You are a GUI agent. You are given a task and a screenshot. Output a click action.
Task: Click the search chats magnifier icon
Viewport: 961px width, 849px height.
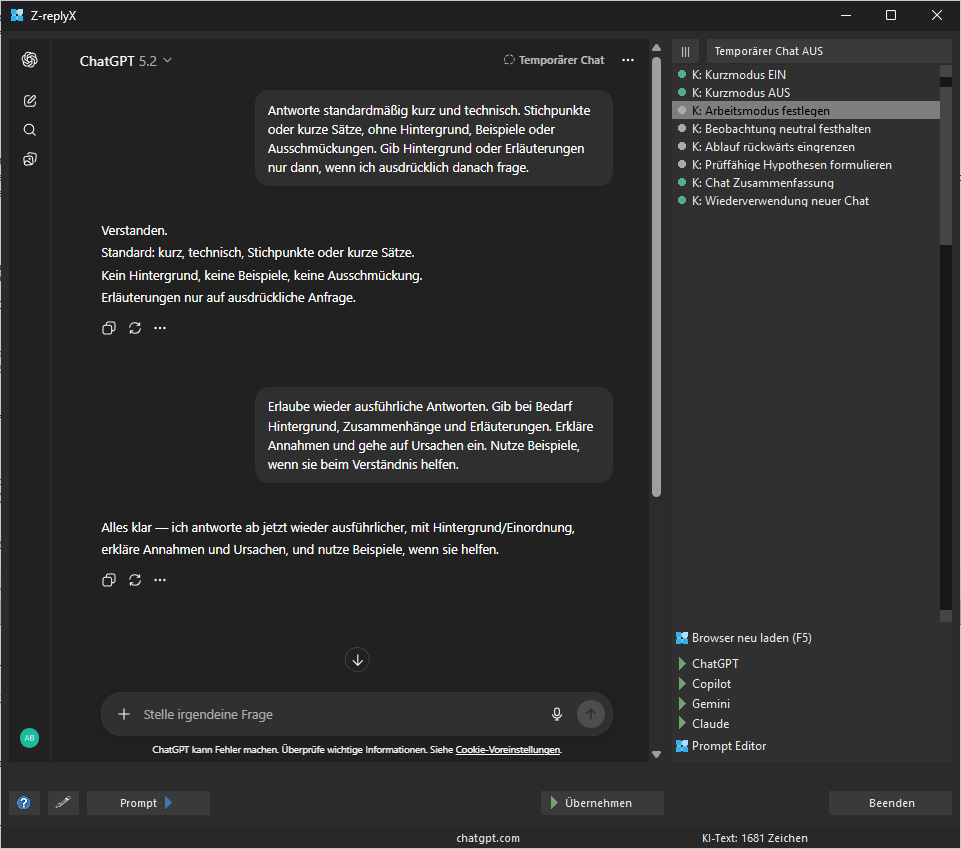[30, 129]
